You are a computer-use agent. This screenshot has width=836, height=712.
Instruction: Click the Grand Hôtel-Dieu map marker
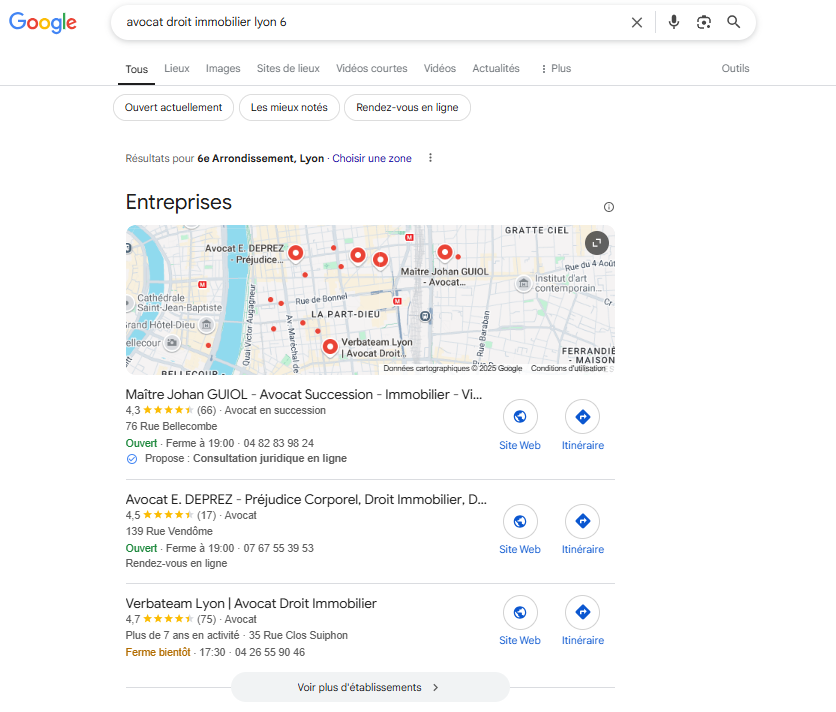pos(206,324)
